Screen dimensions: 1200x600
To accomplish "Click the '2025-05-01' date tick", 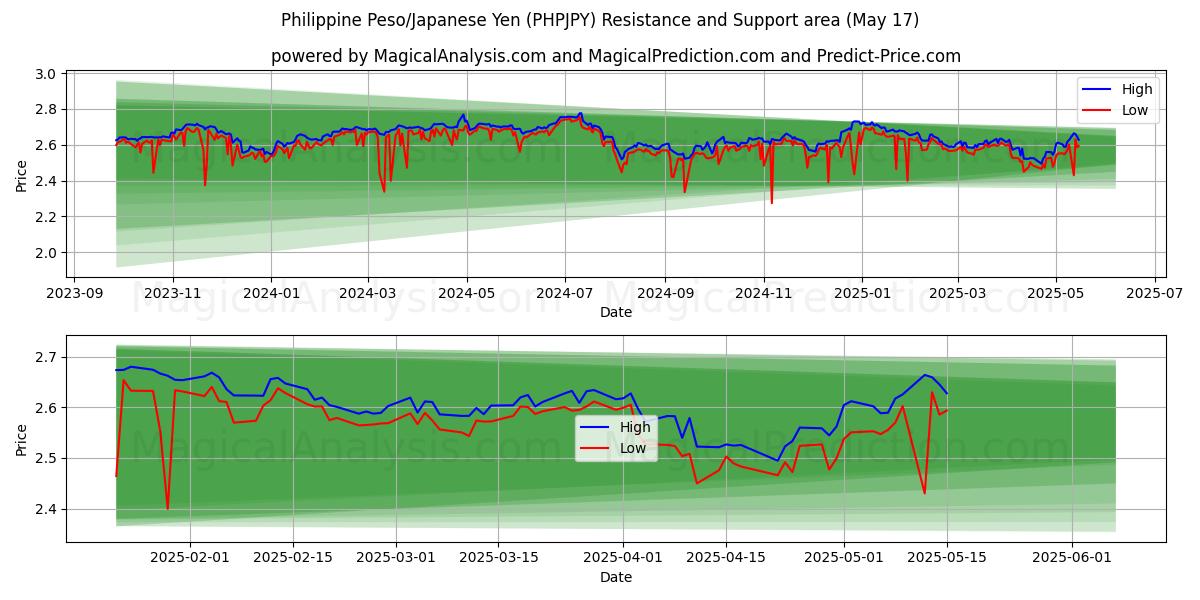I will tap(844, 558).
